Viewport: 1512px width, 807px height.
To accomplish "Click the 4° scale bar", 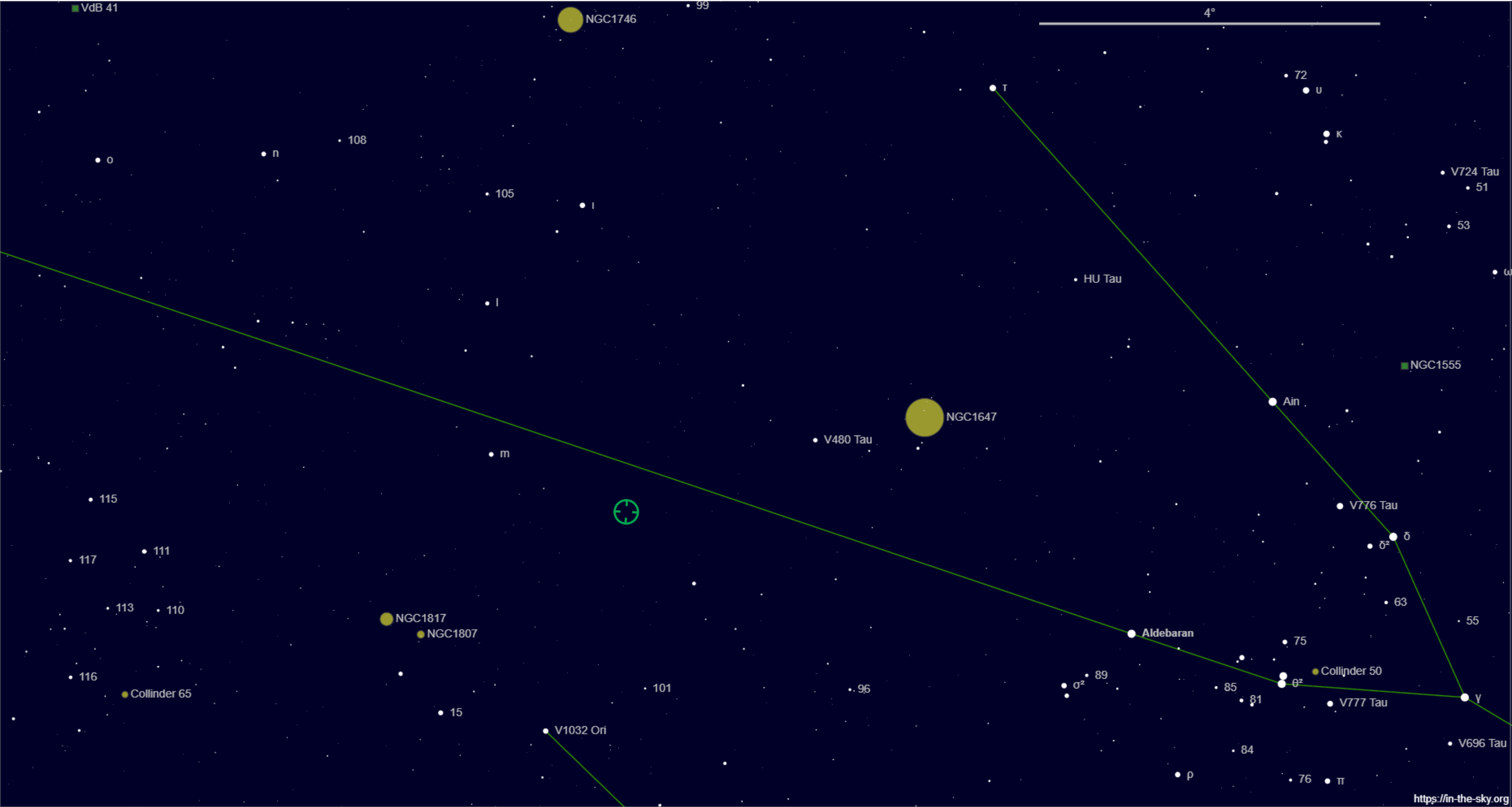I will coord(1209,24).
